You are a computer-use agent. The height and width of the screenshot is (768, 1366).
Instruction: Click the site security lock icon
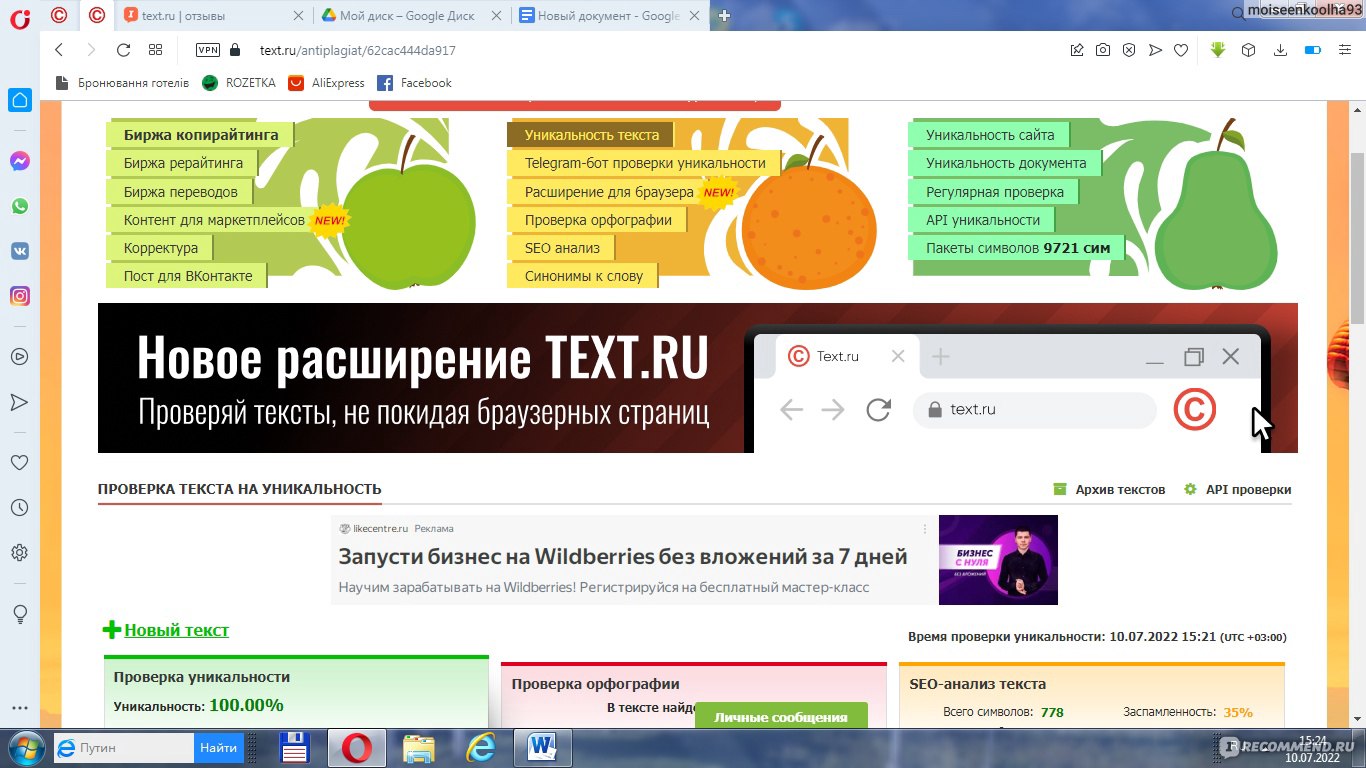[x=236, y=50]
